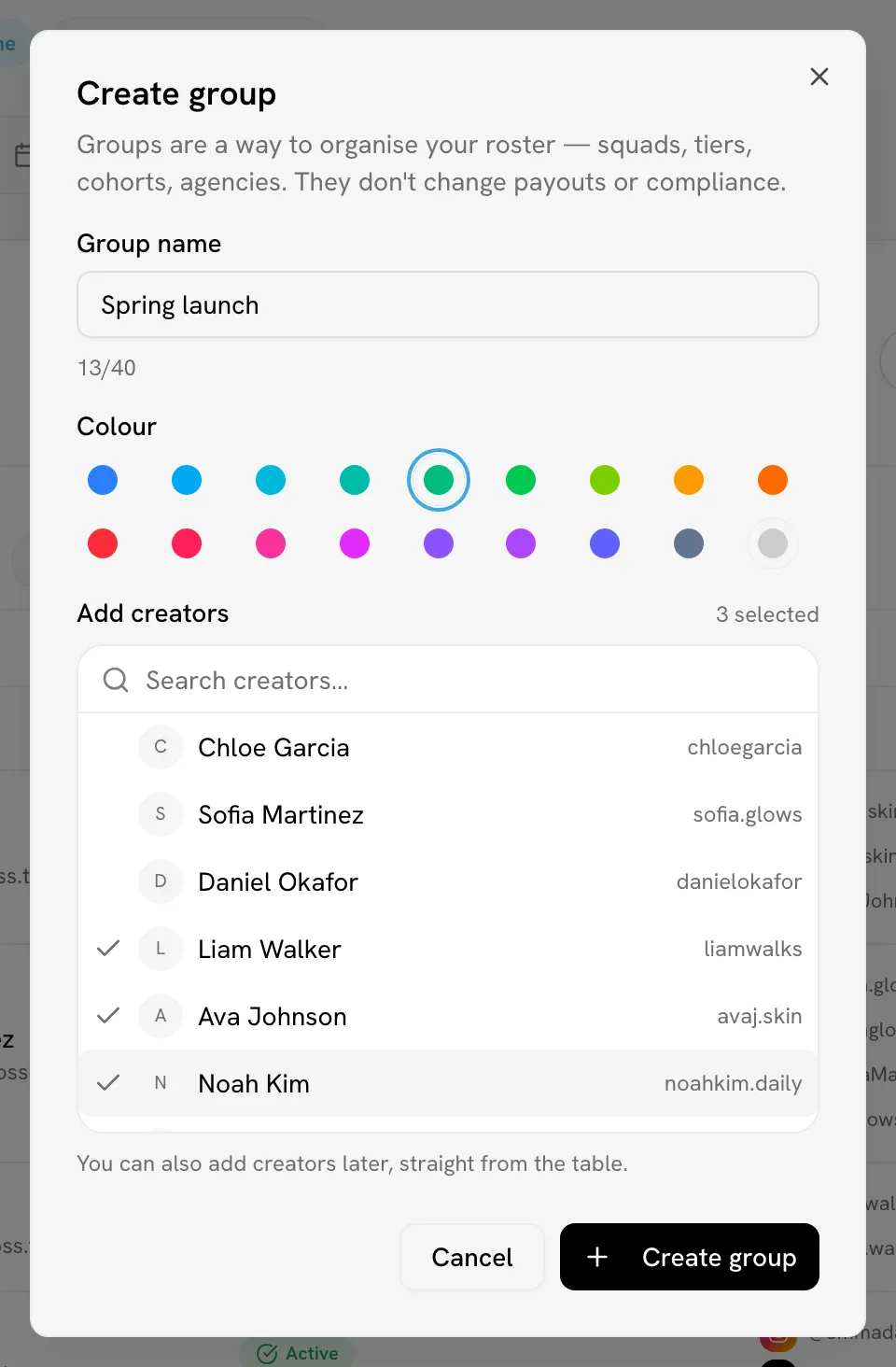The height and width of the screenshot is (1367, 896).
Task: Add Daniel Okafor to the group
Action: 448,881
